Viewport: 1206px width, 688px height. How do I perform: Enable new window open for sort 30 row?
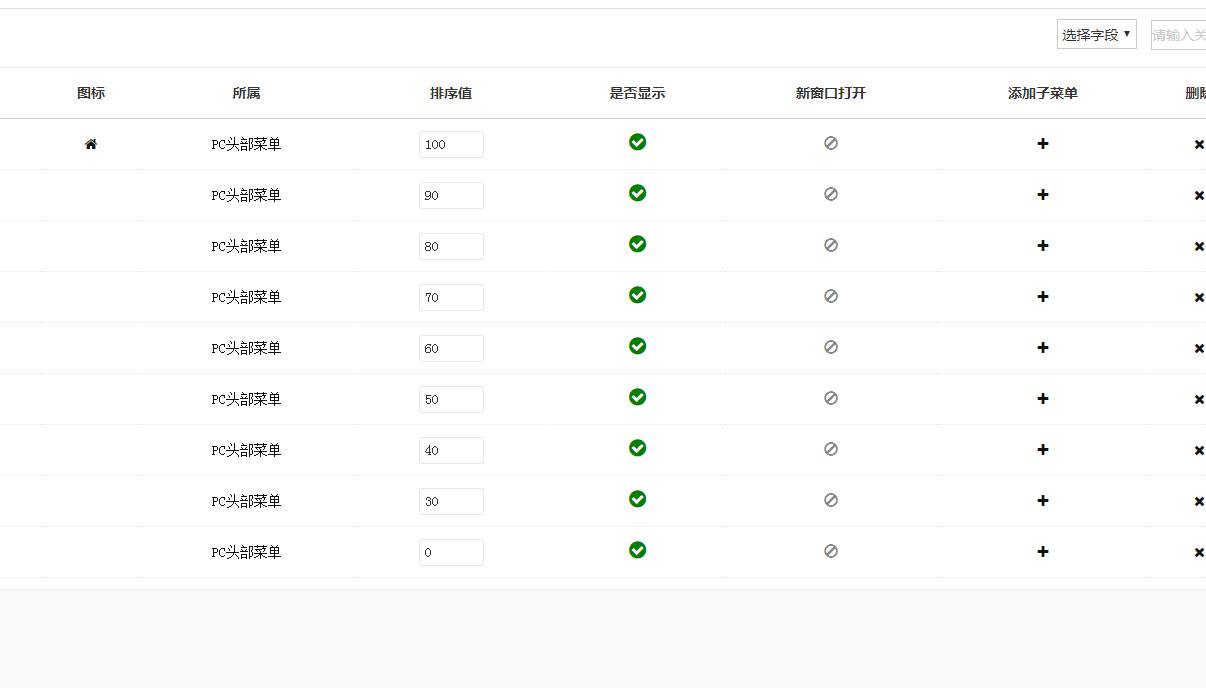pyautogui.click(x=830, y=500)
